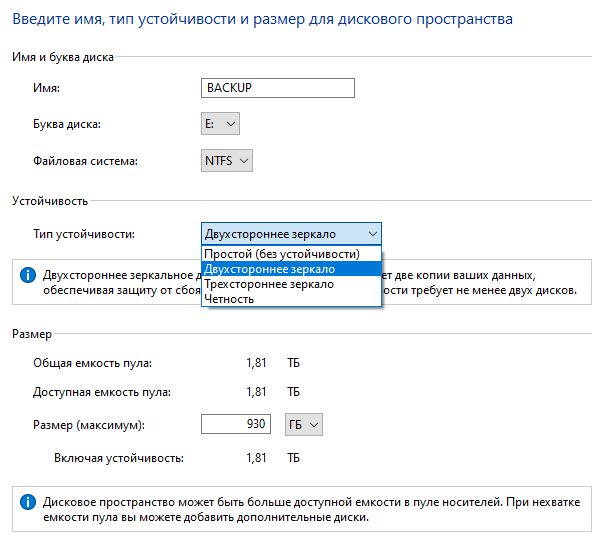
Task: Select Трехстороннее зеркало from the list
Action: click(x=270, y=284)
